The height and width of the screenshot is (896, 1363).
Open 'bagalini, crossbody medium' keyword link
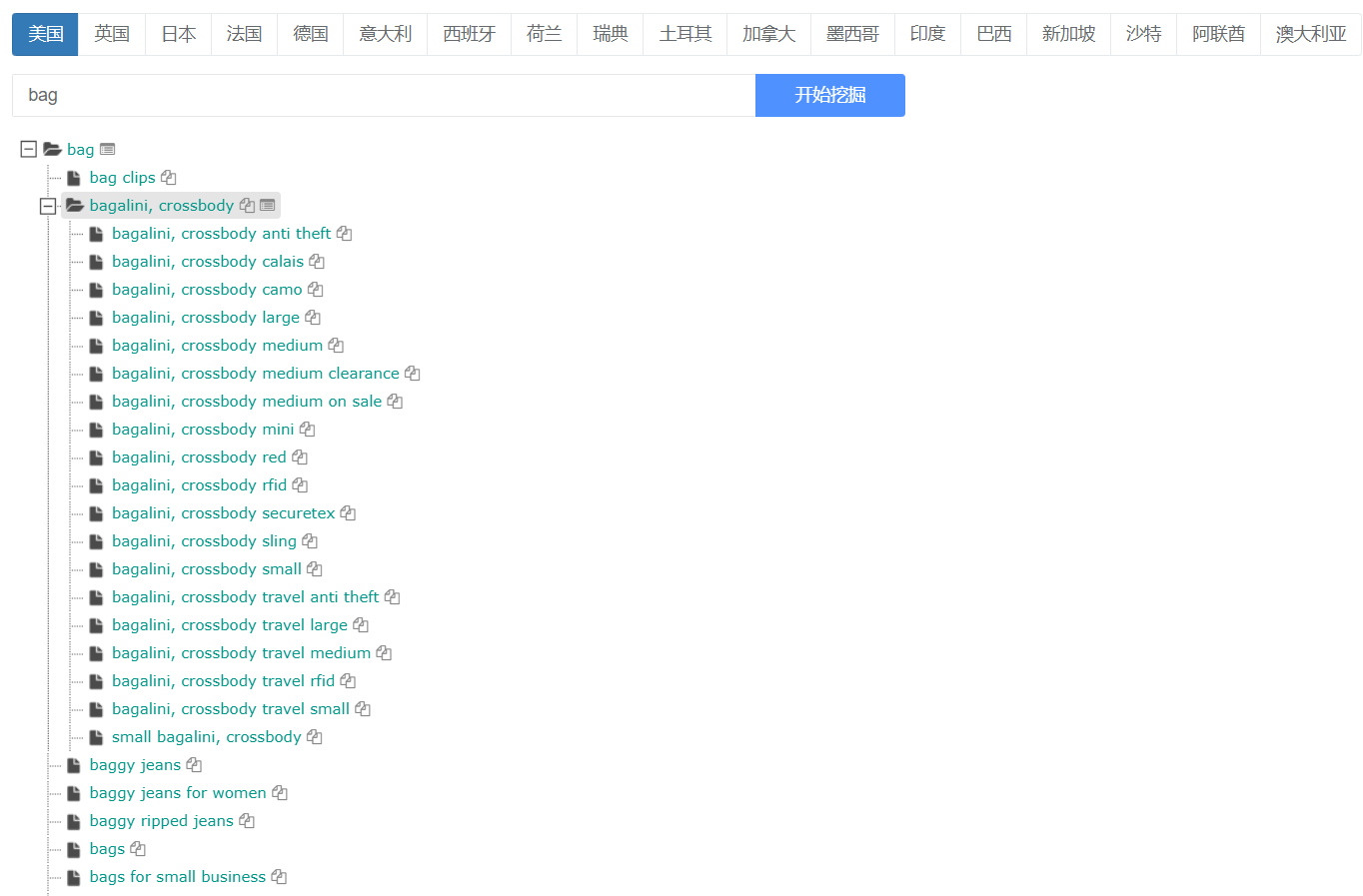click(217, 346)
